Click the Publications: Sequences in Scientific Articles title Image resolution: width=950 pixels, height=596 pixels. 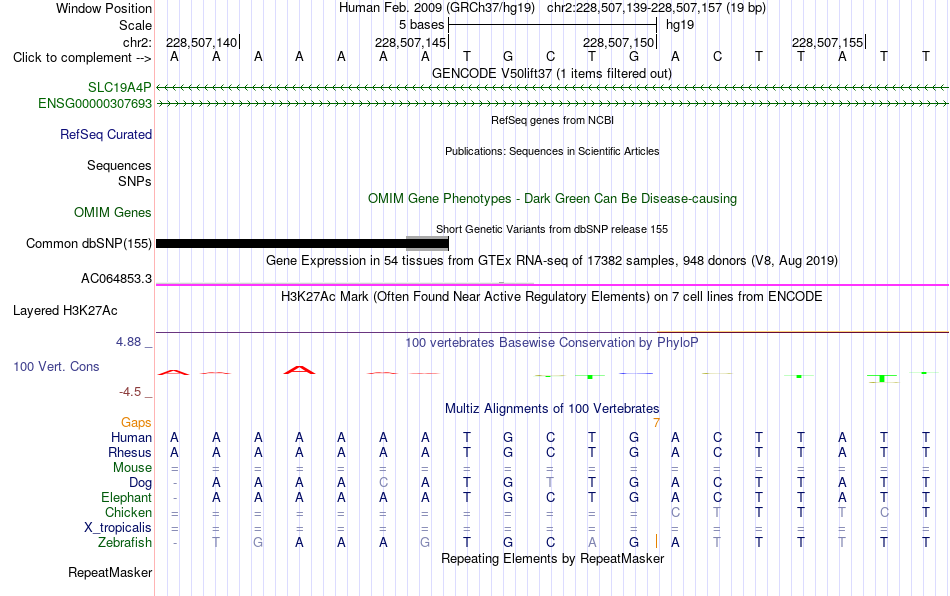(x=552, y=151)
